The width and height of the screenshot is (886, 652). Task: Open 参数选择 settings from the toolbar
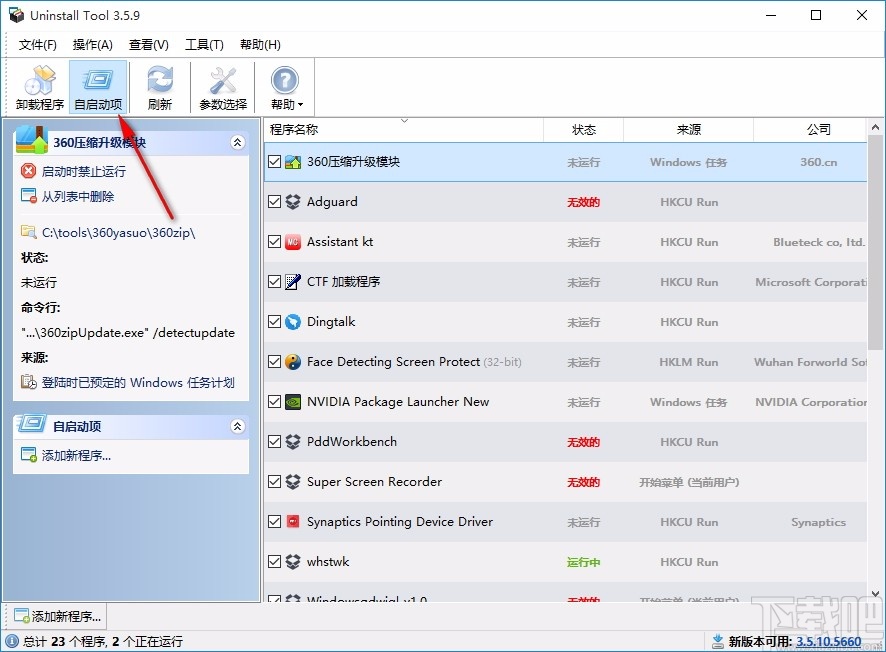222,86
